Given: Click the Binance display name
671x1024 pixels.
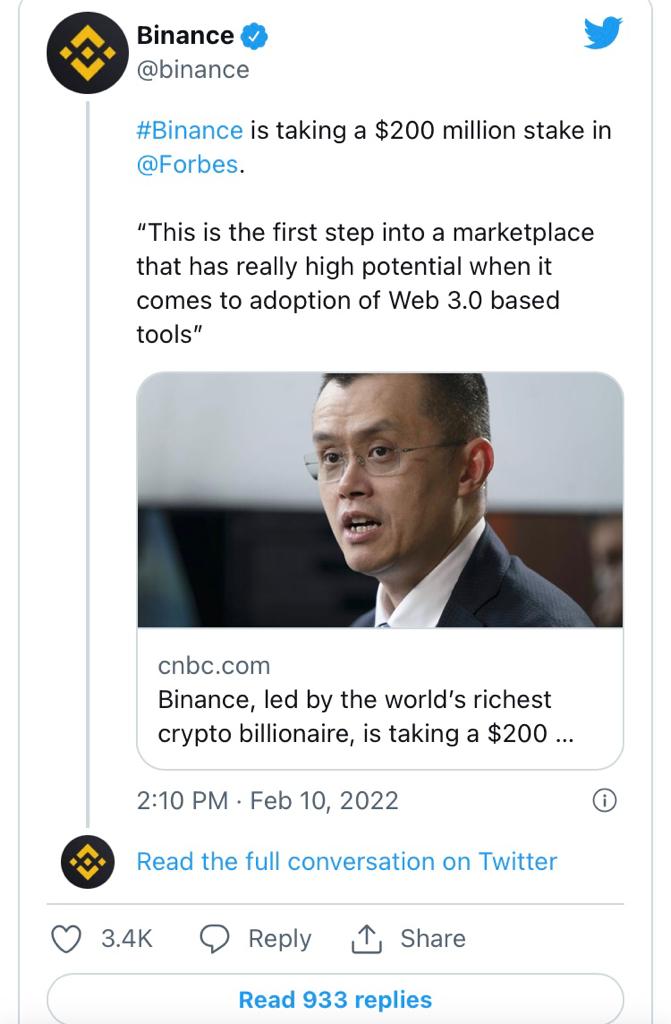Looking at the screenshot, I should [185, 36].
